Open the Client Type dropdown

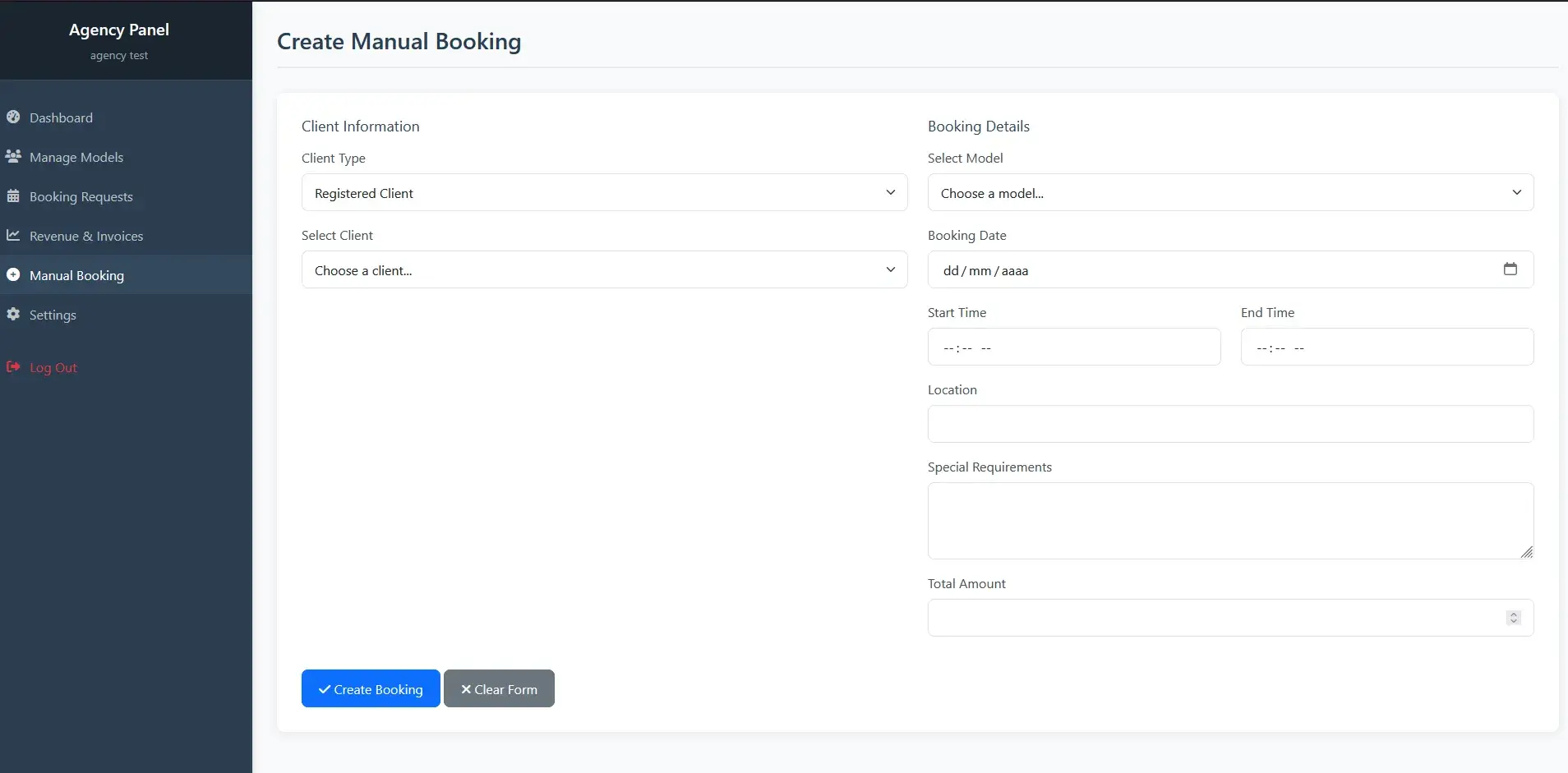[604, 193]
